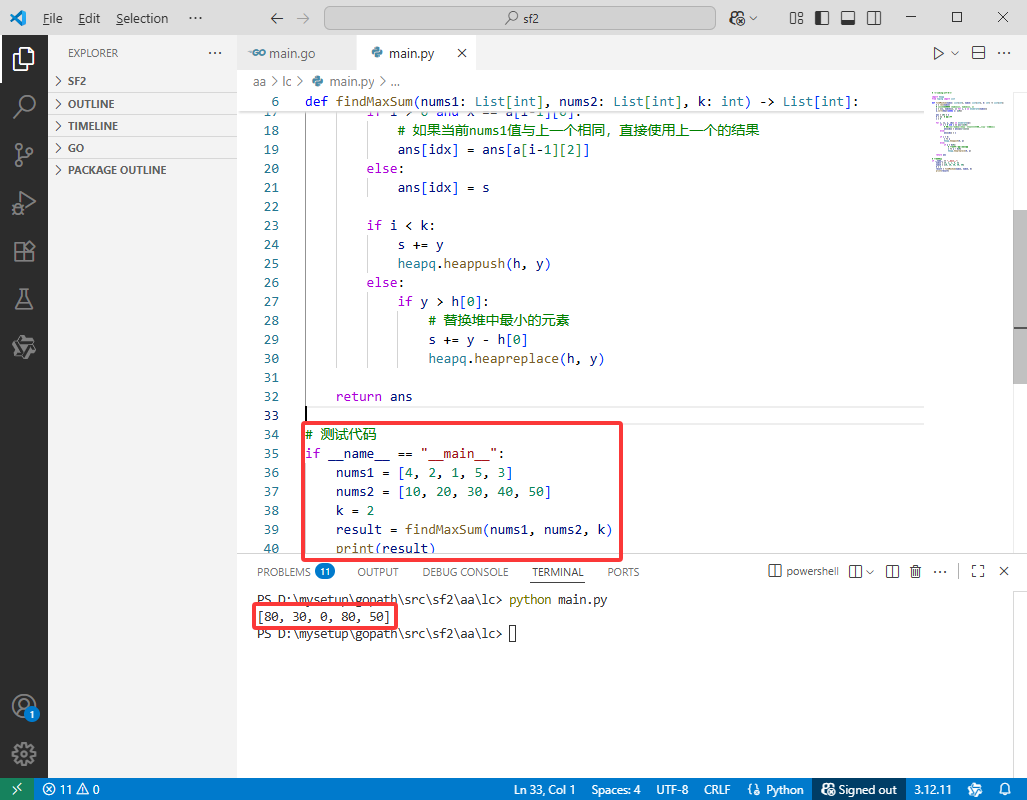1027x800 pixels.
Task: Open the Copilot chat icon in title bar
Action: tap(737, 18)
